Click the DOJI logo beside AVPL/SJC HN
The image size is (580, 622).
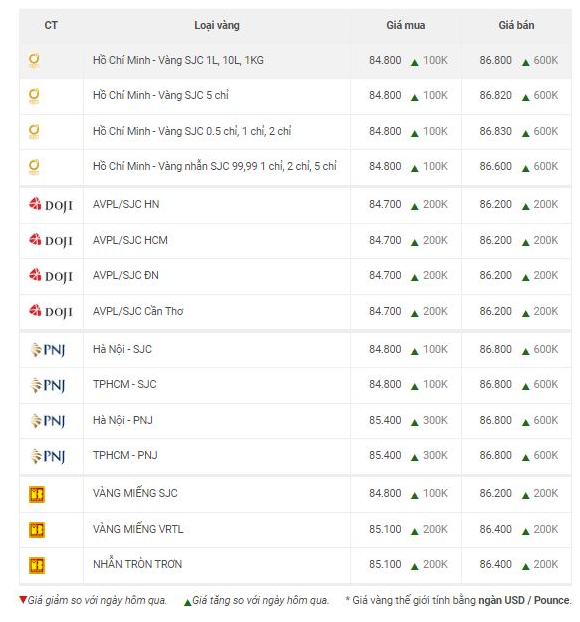(x=51, y=205)
